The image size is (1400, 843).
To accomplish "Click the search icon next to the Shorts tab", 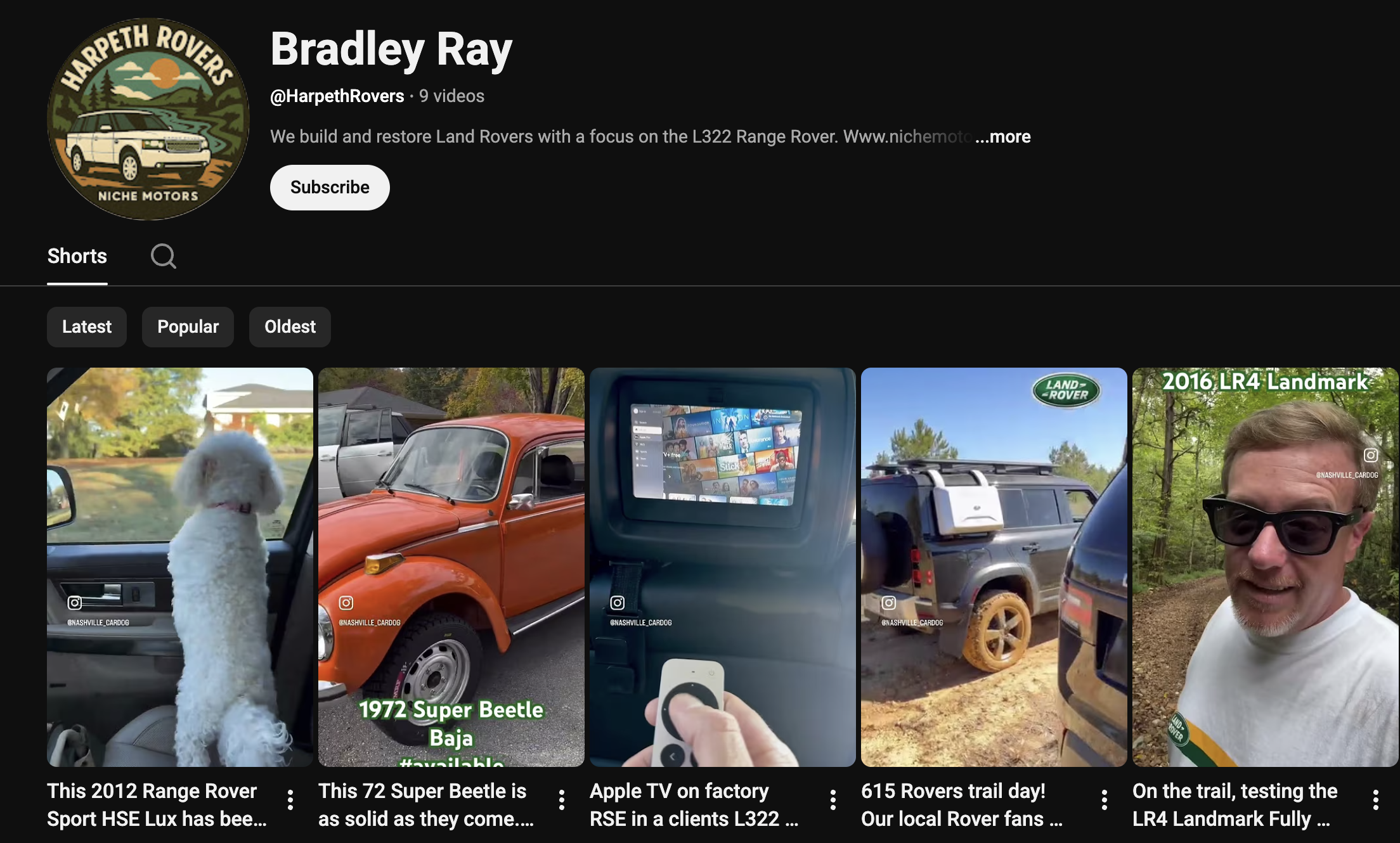I will click(164, 256).
